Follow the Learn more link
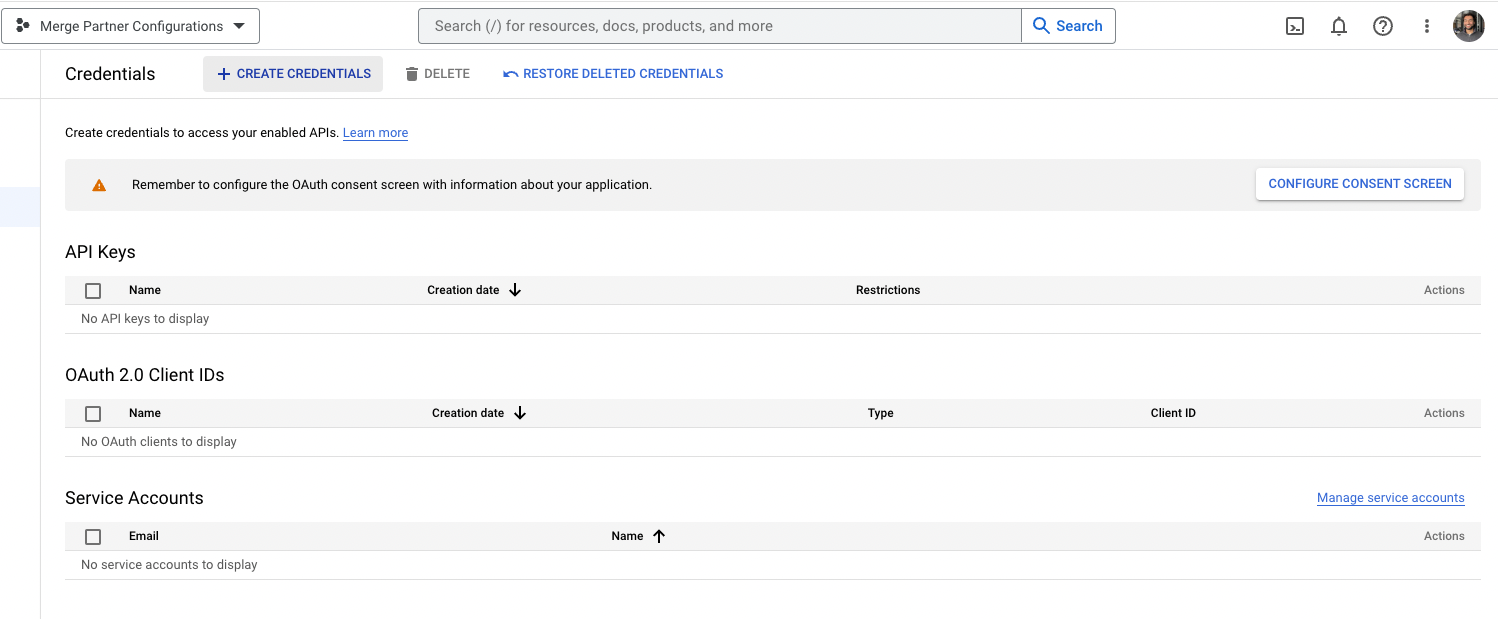The height and width of the screenshot is (619, 1498). [375, 133]
